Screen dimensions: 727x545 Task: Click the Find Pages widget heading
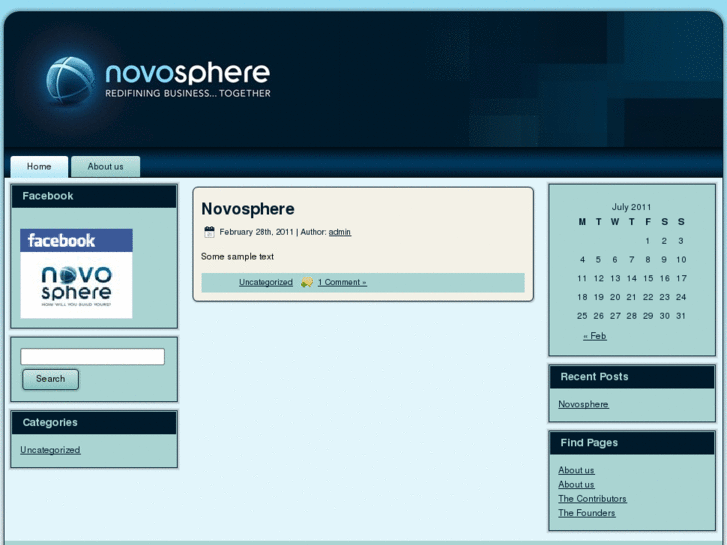[x=589, y=442]
